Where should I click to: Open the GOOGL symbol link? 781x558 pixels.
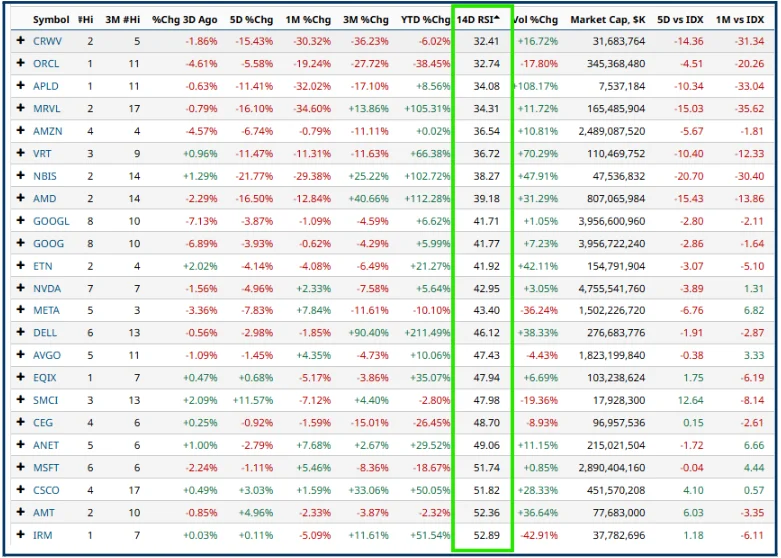click(x=51, y=221)
